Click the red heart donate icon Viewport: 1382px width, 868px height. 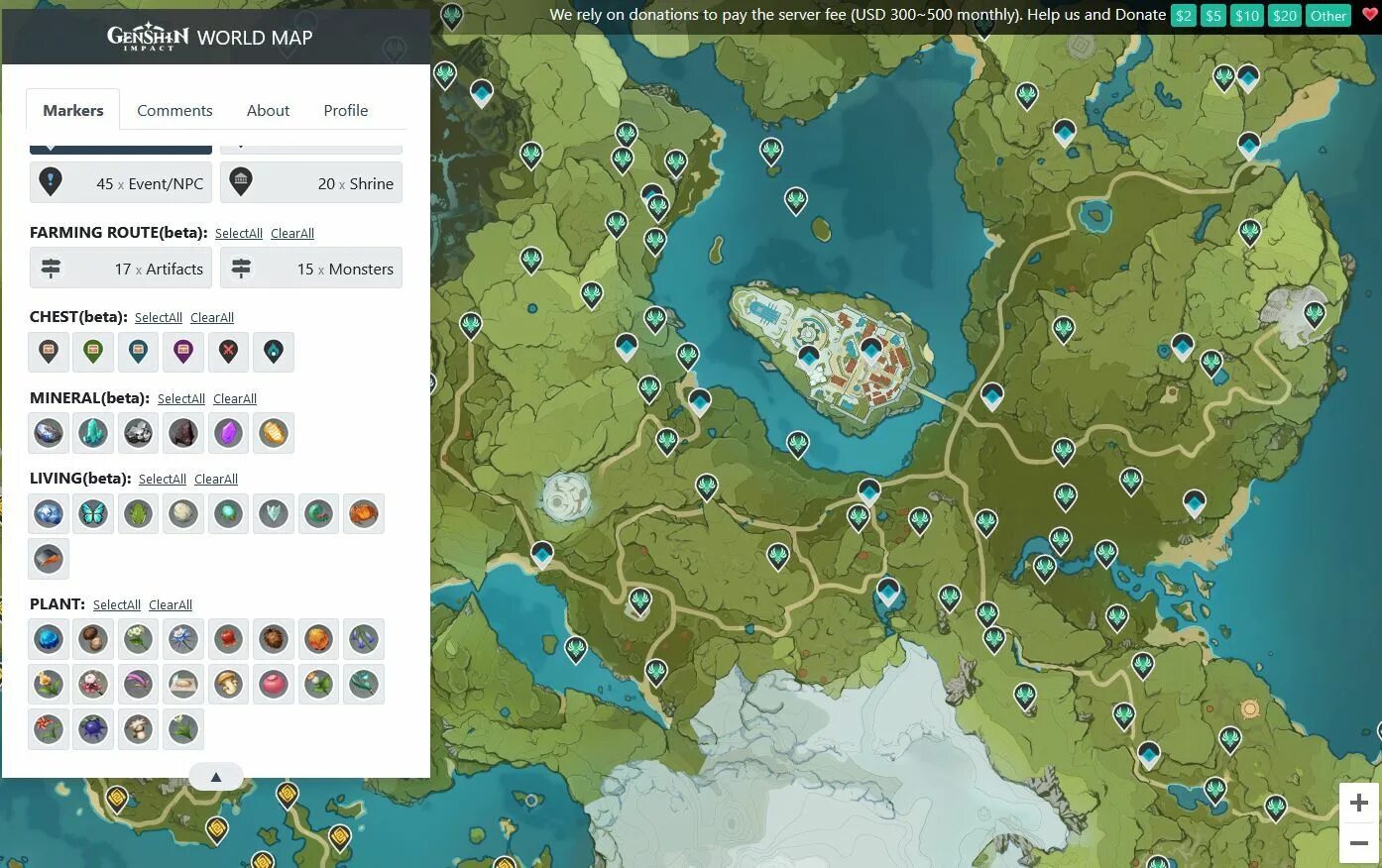(1370, 14)
